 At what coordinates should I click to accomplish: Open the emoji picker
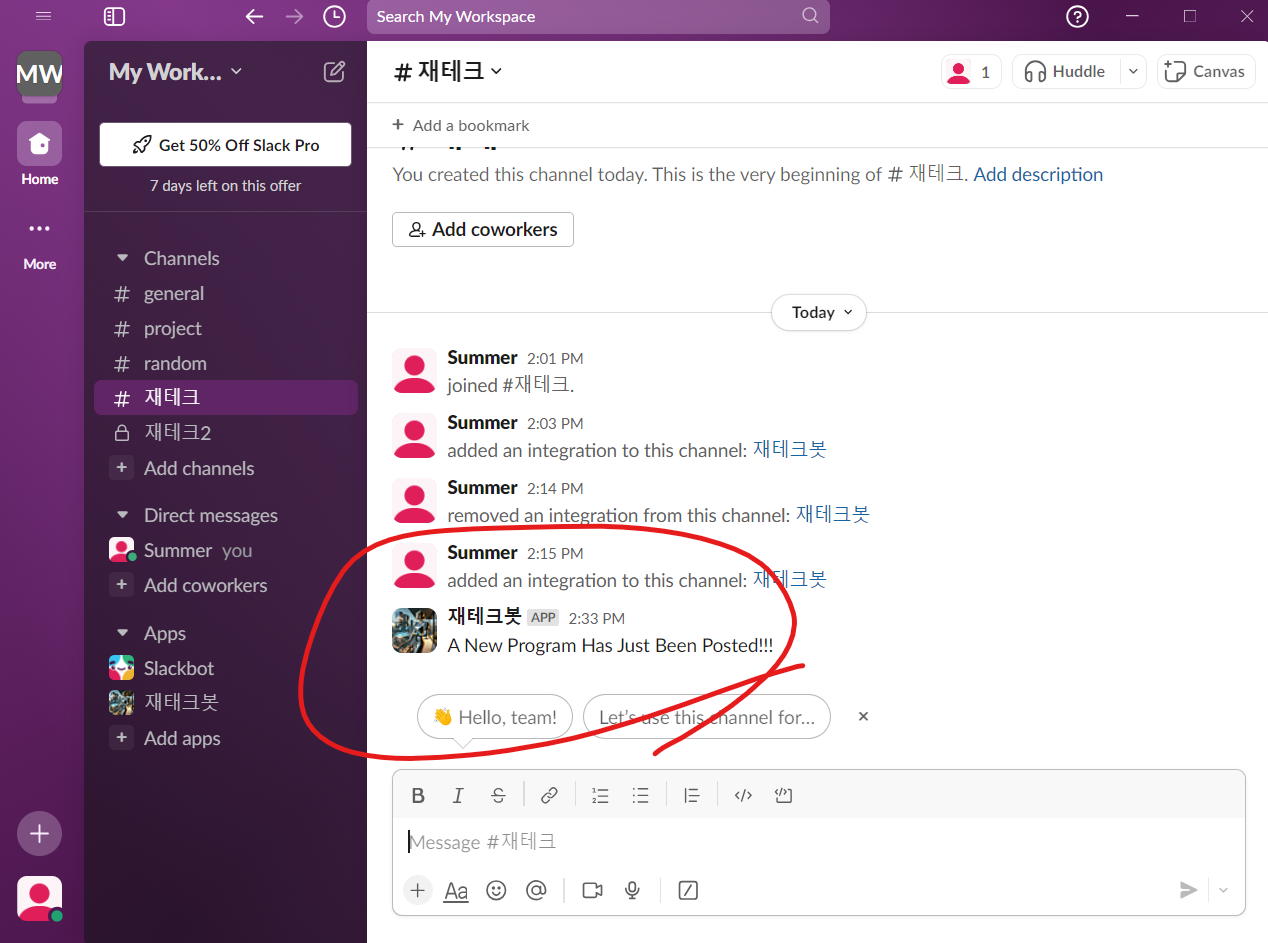(496, 890)
